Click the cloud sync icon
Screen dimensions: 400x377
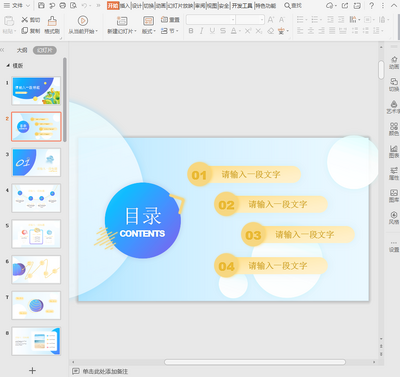coord(330,6)
